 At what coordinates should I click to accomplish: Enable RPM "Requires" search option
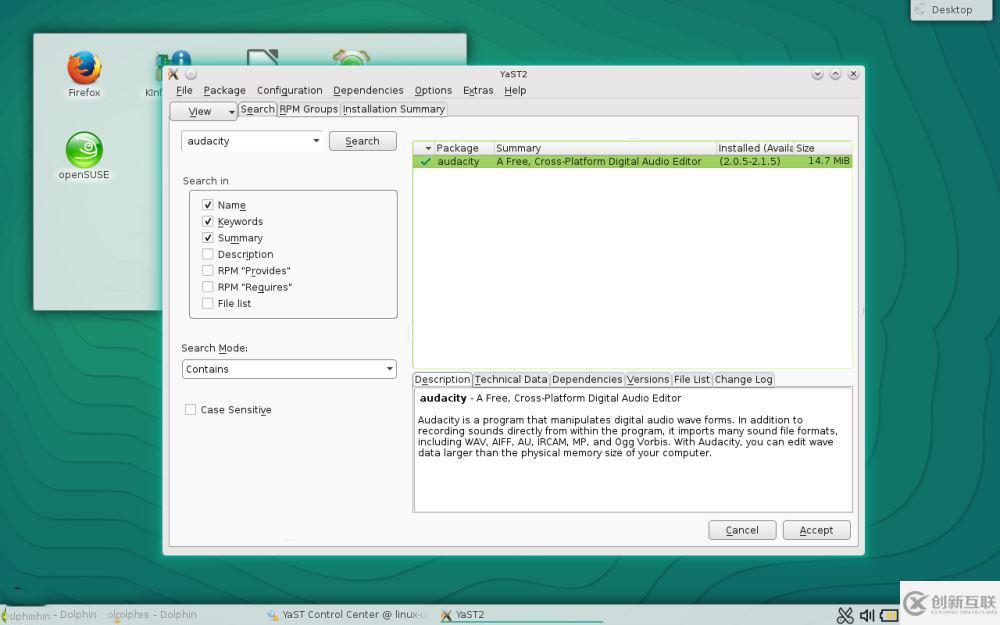click(207, 287)
